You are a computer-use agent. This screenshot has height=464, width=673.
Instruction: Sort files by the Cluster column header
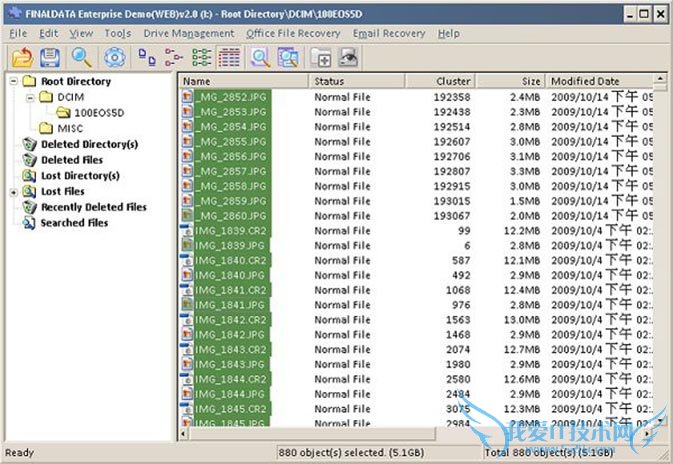point(440,81)
